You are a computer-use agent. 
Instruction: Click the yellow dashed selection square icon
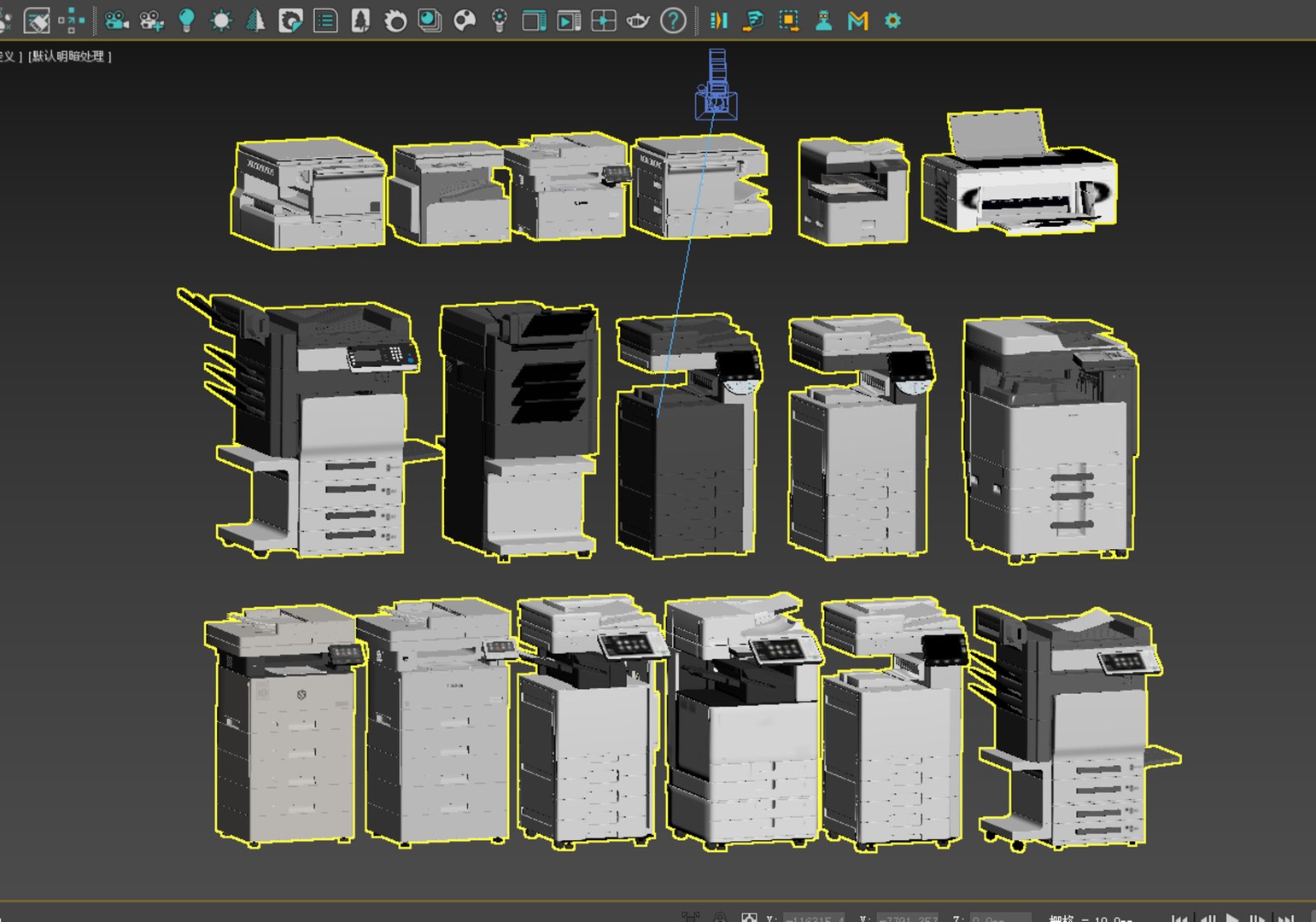[788, 20]
